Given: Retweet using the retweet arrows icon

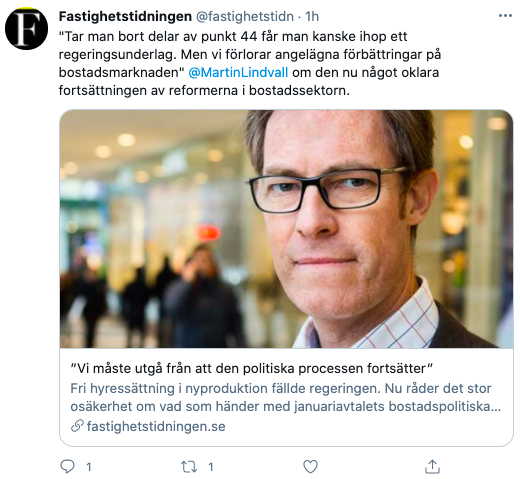Looking at the screenshot, I should 189,467.
